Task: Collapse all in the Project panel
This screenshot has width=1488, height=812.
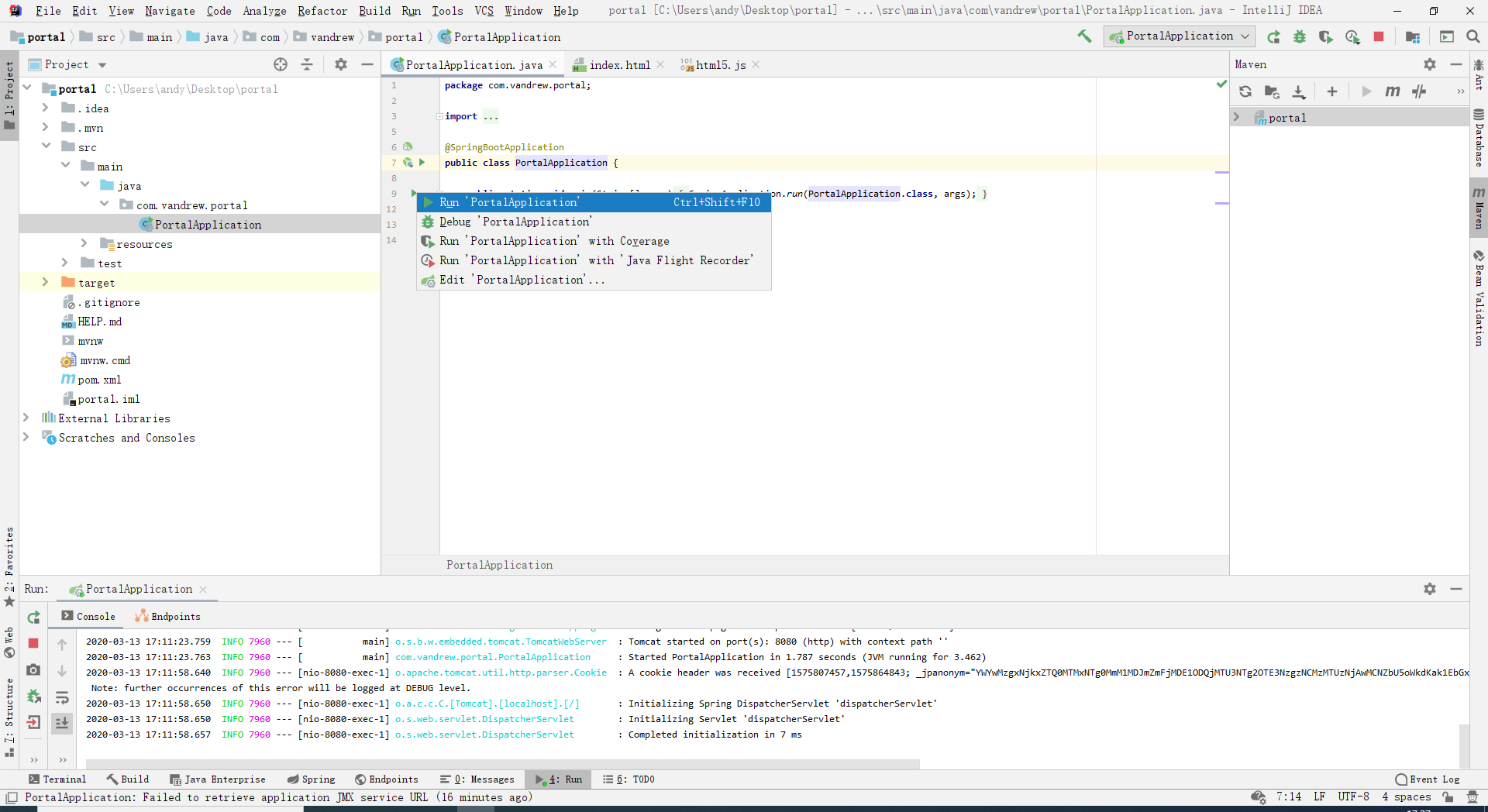Action: 307,64
